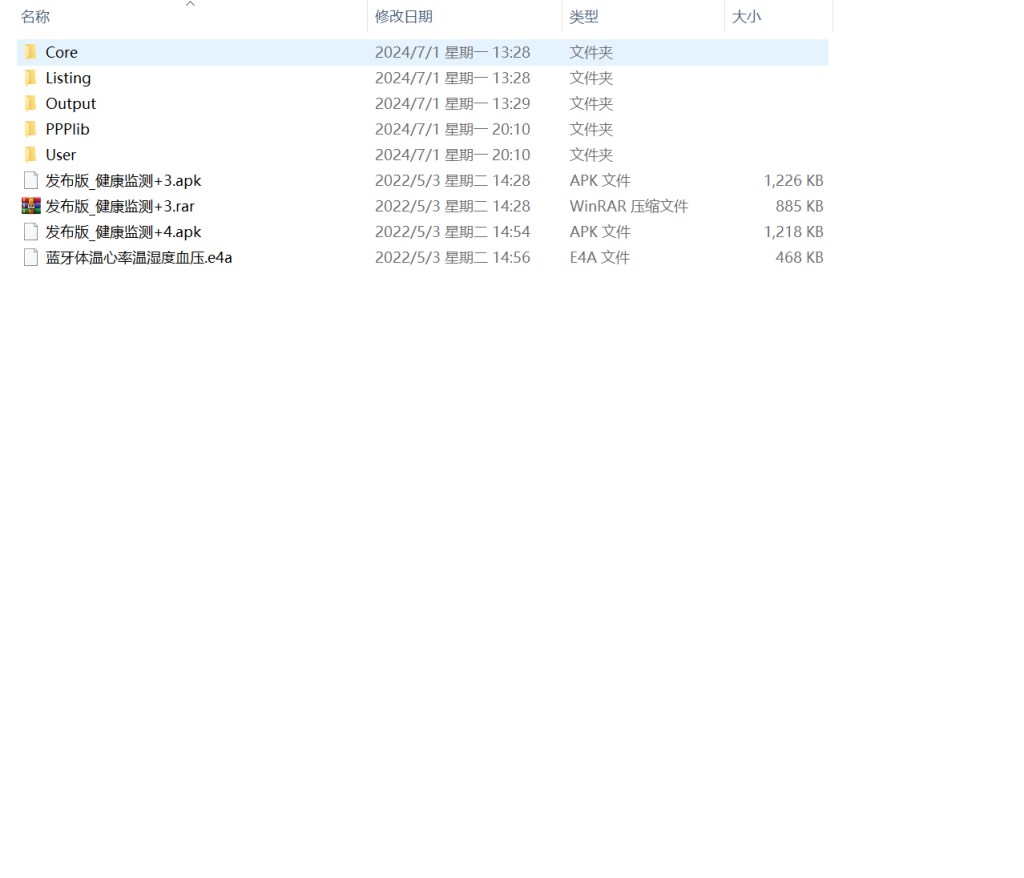Select the file icon of 发布版_健康监测+3.apk

pos(31,181)
